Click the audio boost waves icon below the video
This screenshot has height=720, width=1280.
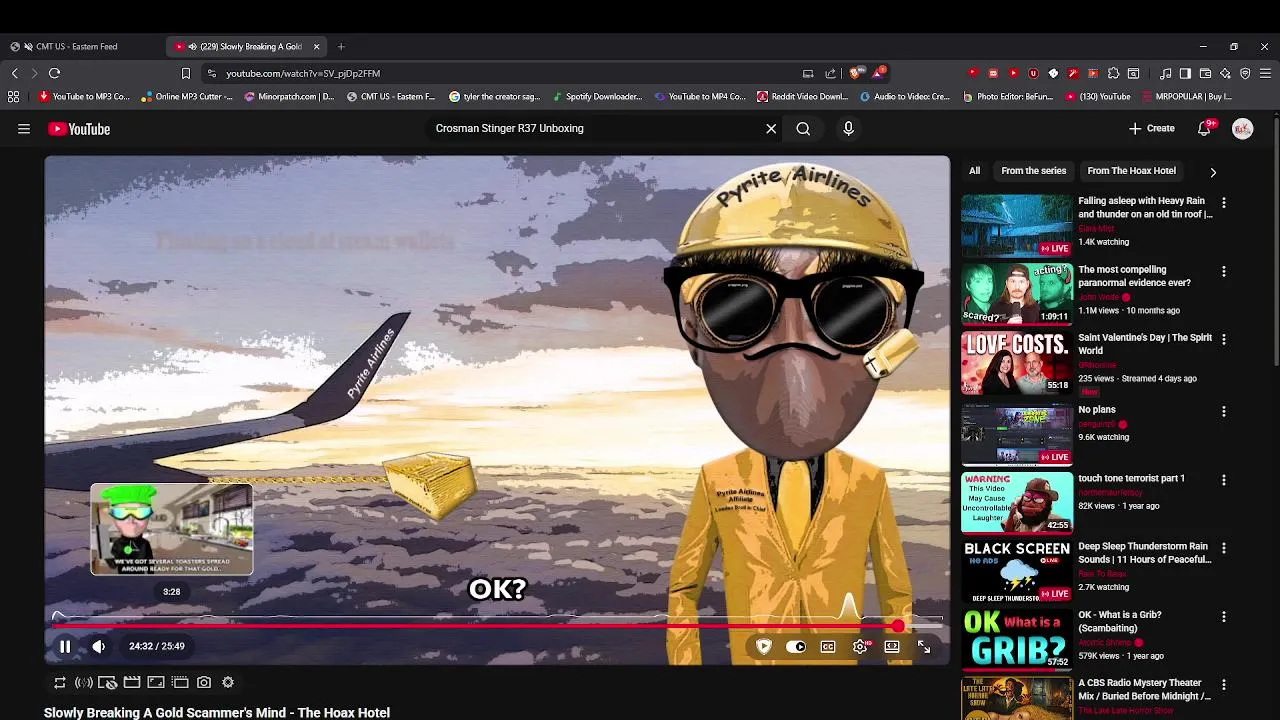84,682
